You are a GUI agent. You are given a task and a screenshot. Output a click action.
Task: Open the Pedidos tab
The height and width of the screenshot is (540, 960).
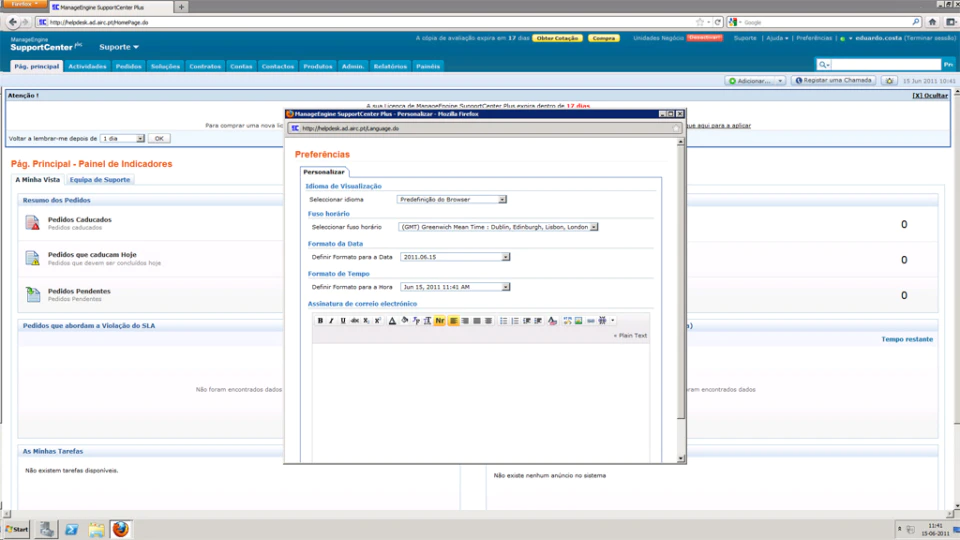129,66
